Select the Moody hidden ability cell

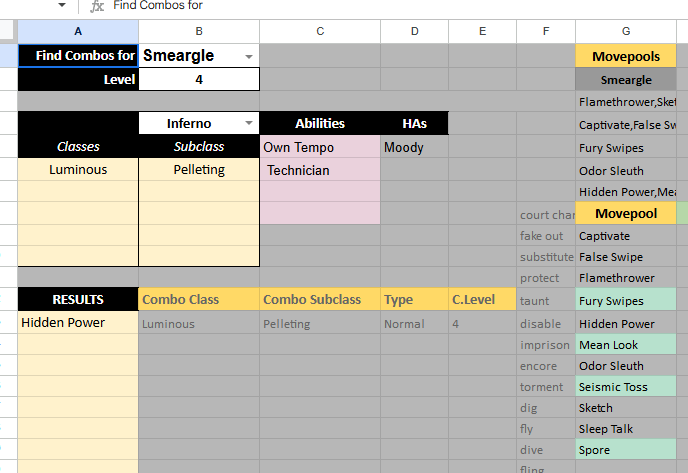[x=414, y=147]
